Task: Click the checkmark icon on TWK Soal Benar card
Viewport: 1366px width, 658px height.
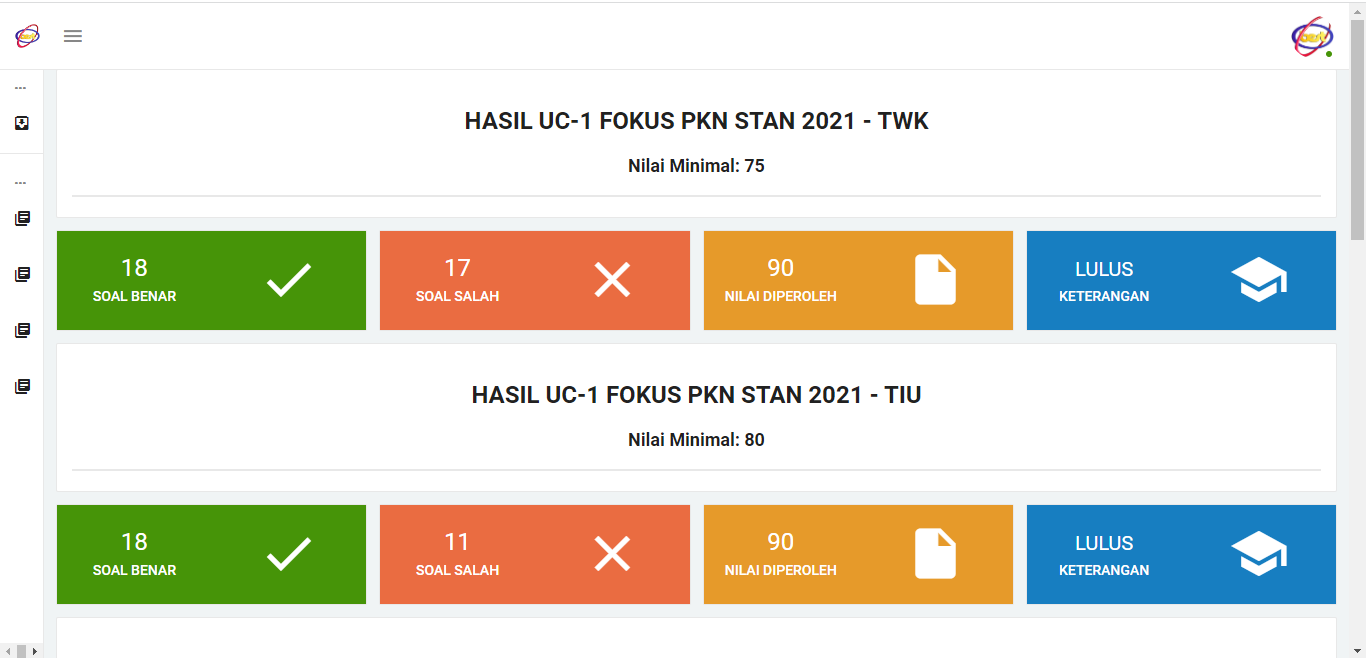Action: [289, 280]
